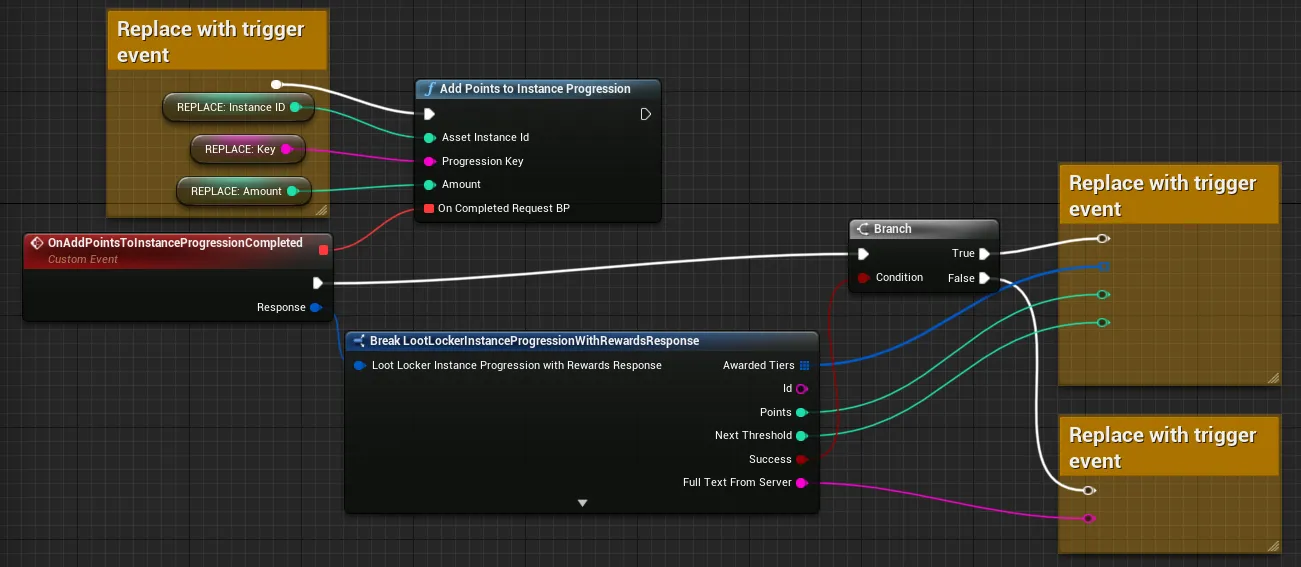Screen dimensions: 1301x567
Task: Expand hidden pins arrow on Break node
Action: tap(582, 503)
